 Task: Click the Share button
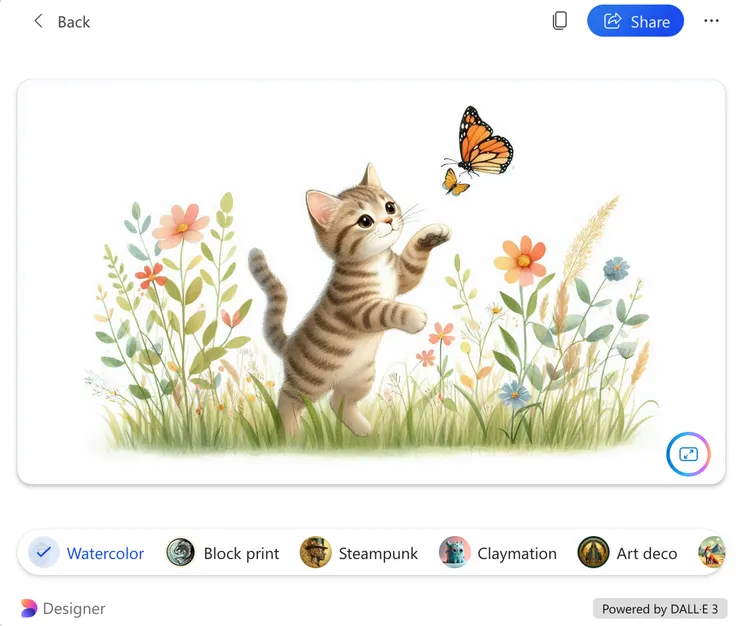click(x=635, y=21)
